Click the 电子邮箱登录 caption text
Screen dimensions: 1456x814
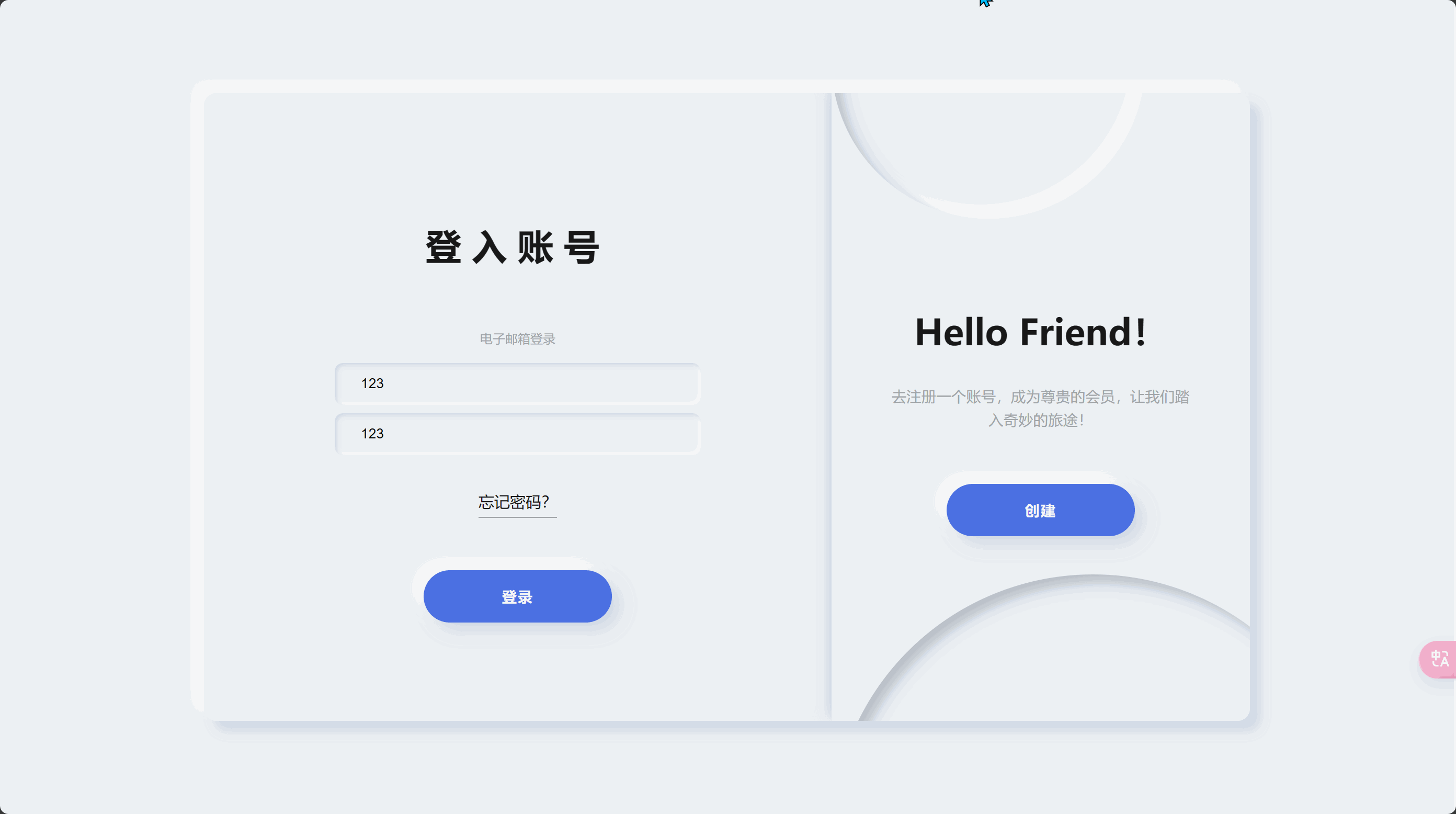pos(517,338)
